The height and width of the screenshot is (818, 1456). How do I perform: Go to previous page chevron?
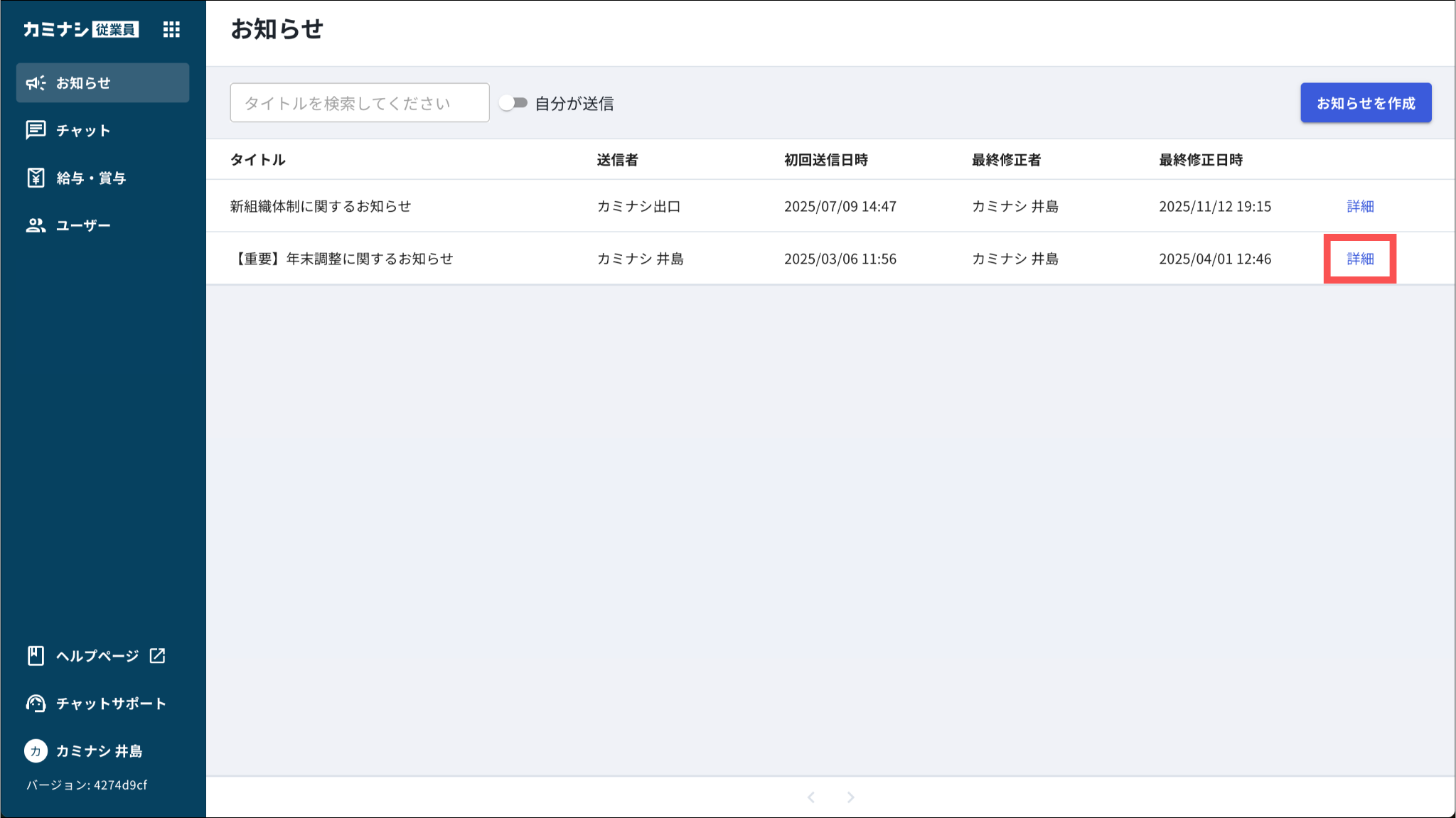click(811, 797)
